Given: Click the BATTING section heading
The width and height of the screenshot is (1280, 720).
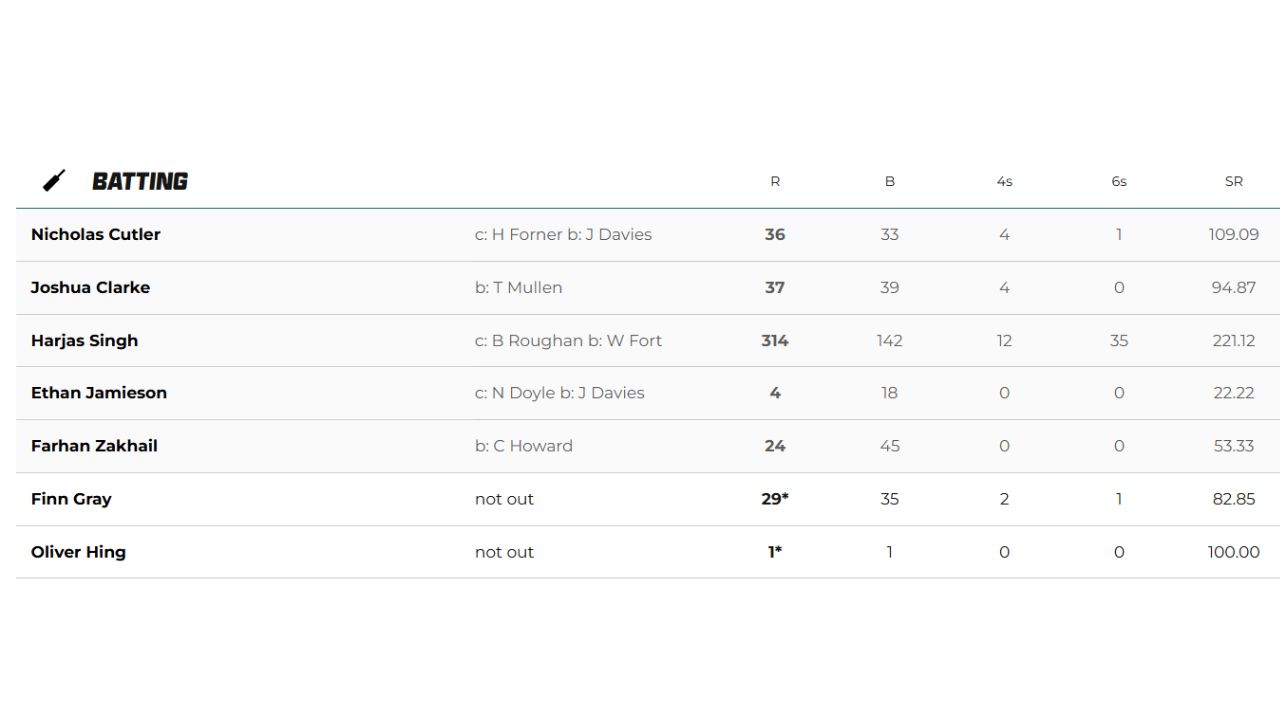Looking at the screenshot, I should coord(140,181).
